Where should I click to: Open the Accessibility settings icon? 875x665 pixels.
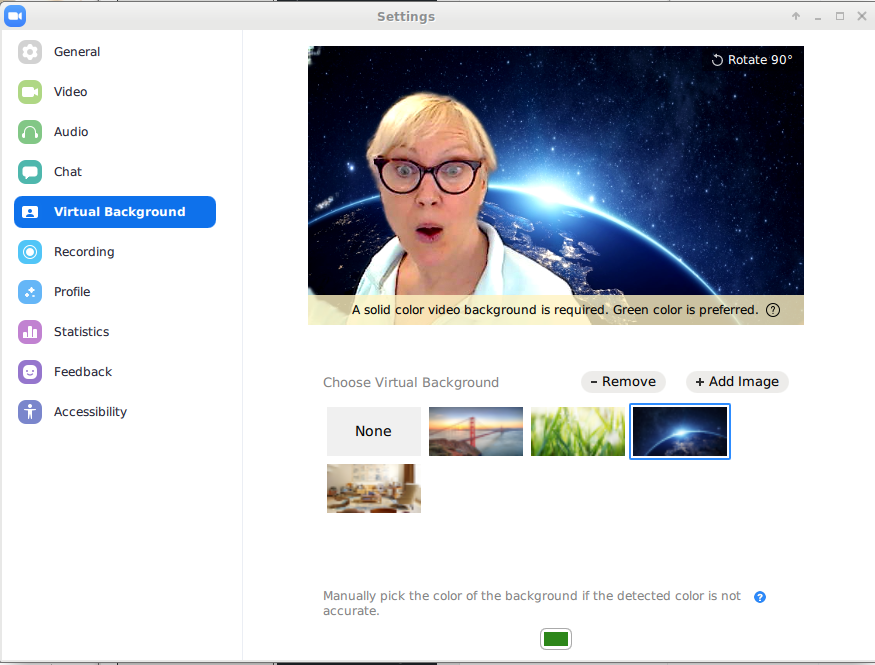pos(30,412)
